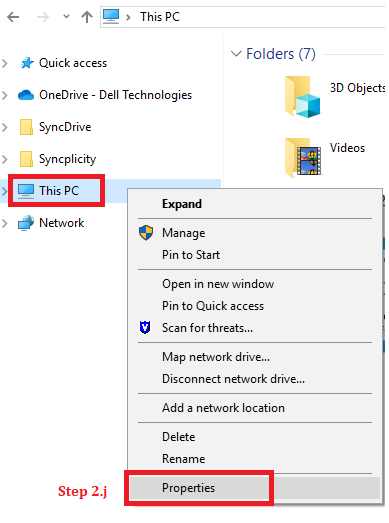The width and height of the screenshot is (389, 523).
Task: Click the Network icon in sidebar
Action: (x=26, y=223)
